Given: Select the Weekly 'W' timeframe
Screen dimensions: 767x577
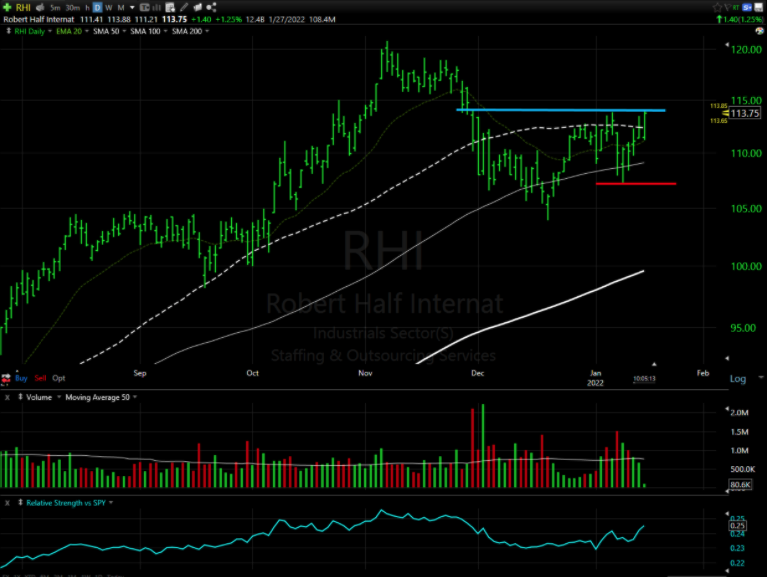Looking at the screenshot, I should click(109, 8).
